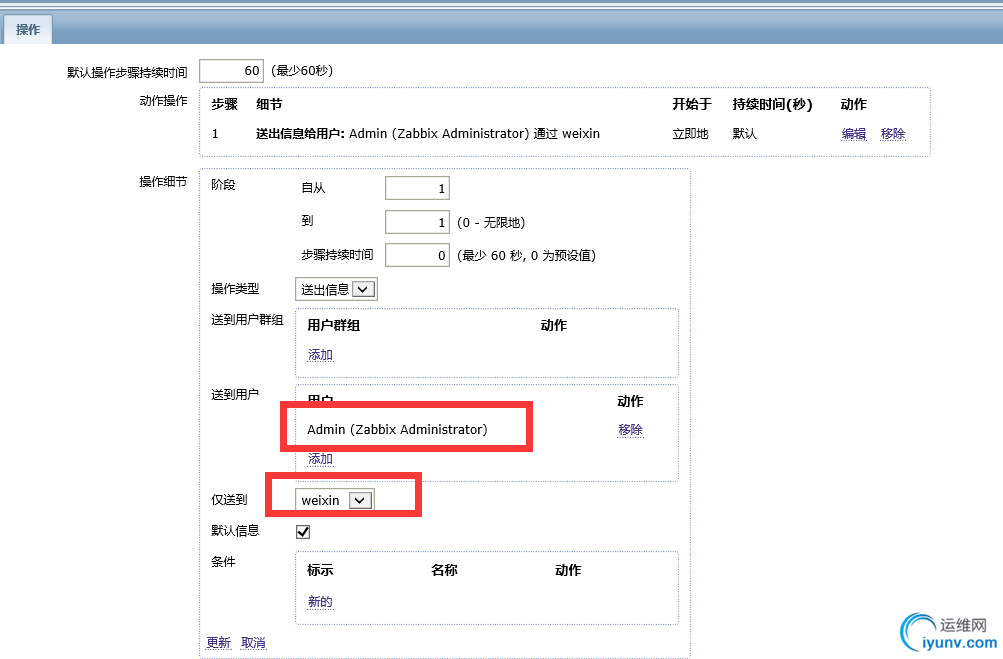Viewport: 1003px width, 659px height.
Task: Switch to the 操作 tab
Action: (x=28, y=29)
